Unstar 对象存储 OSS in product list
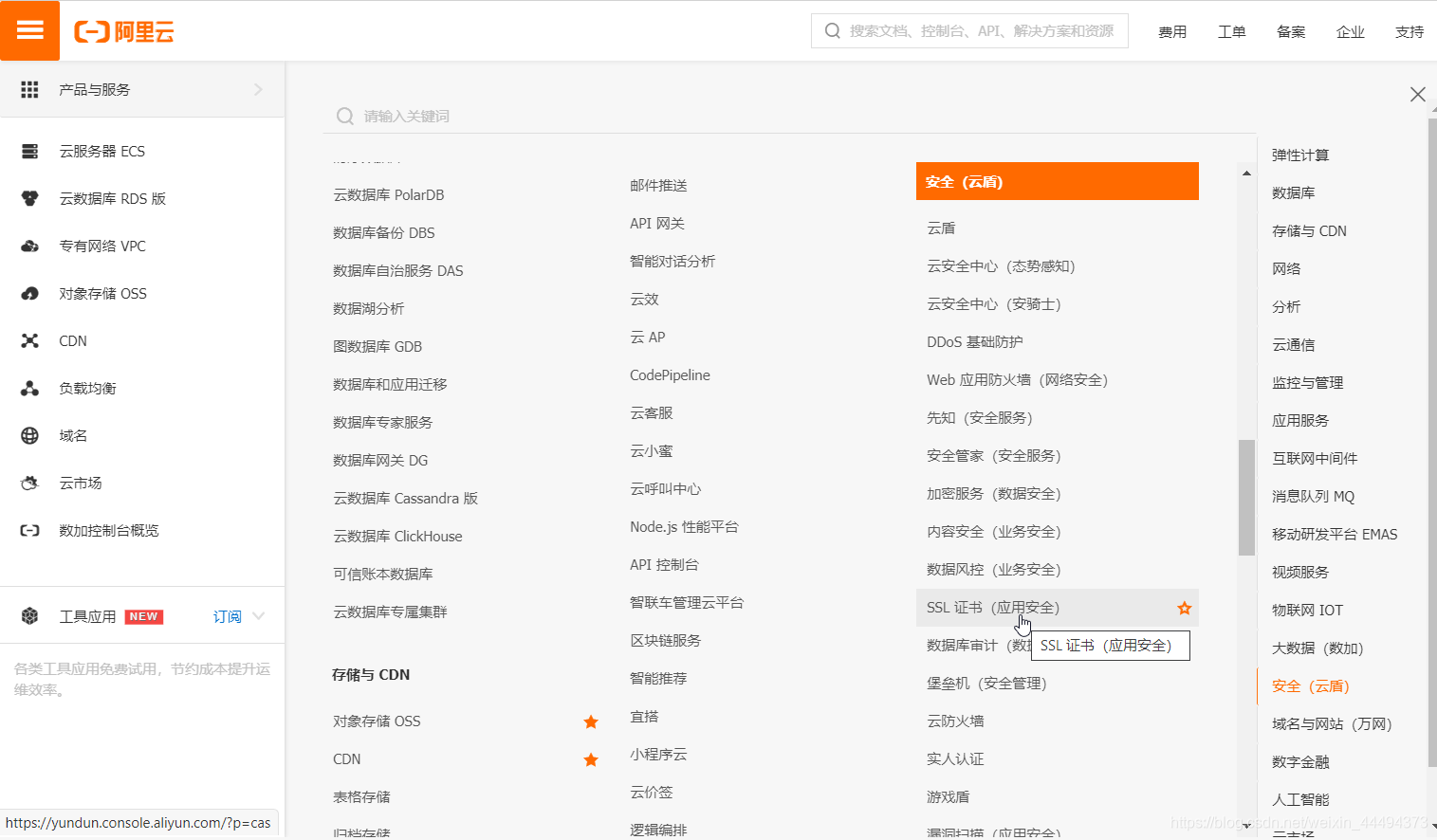1437x840 pixels. point(591,722)
